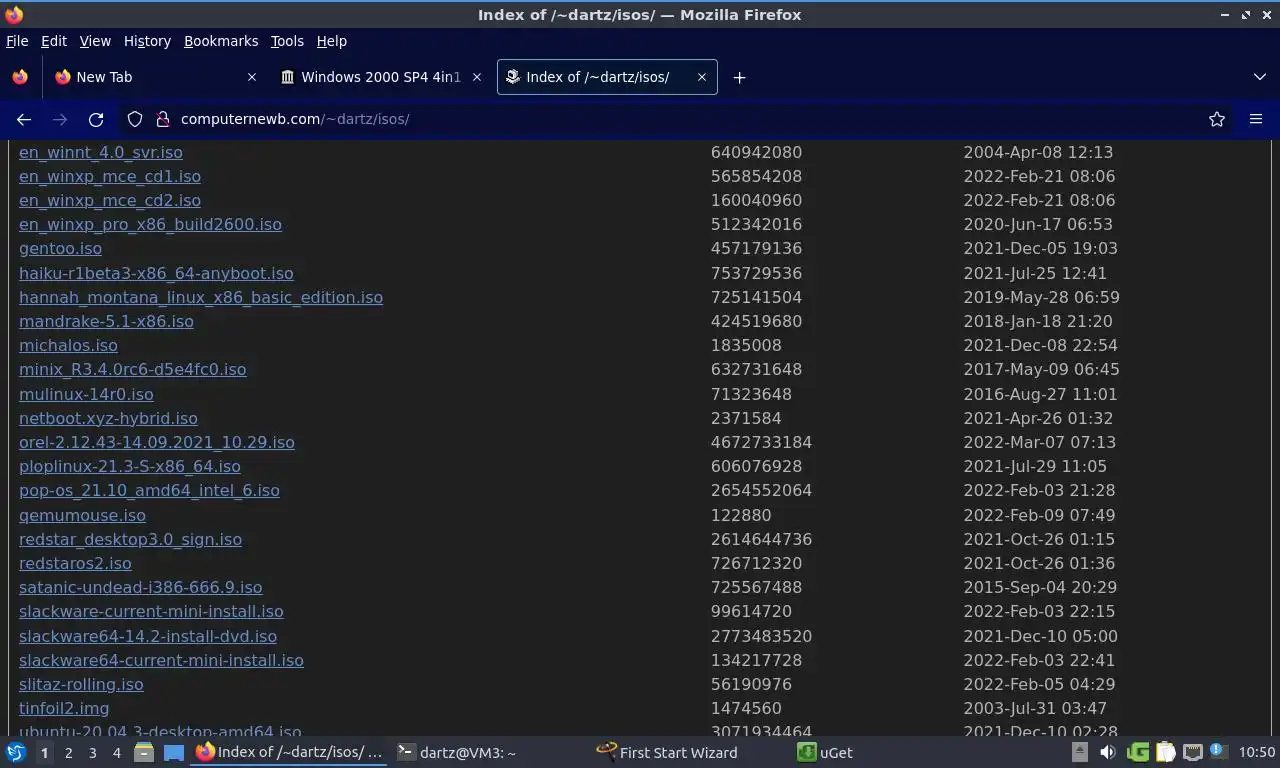This screenshot has height=768, width=1280.
Task: Reload the current page
Action: coord(96,119)
